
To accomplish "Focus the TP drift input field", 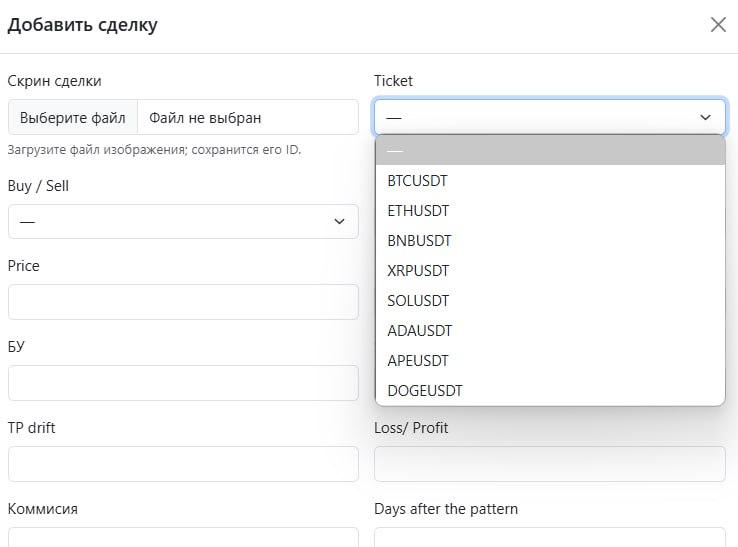I will 183,464.
